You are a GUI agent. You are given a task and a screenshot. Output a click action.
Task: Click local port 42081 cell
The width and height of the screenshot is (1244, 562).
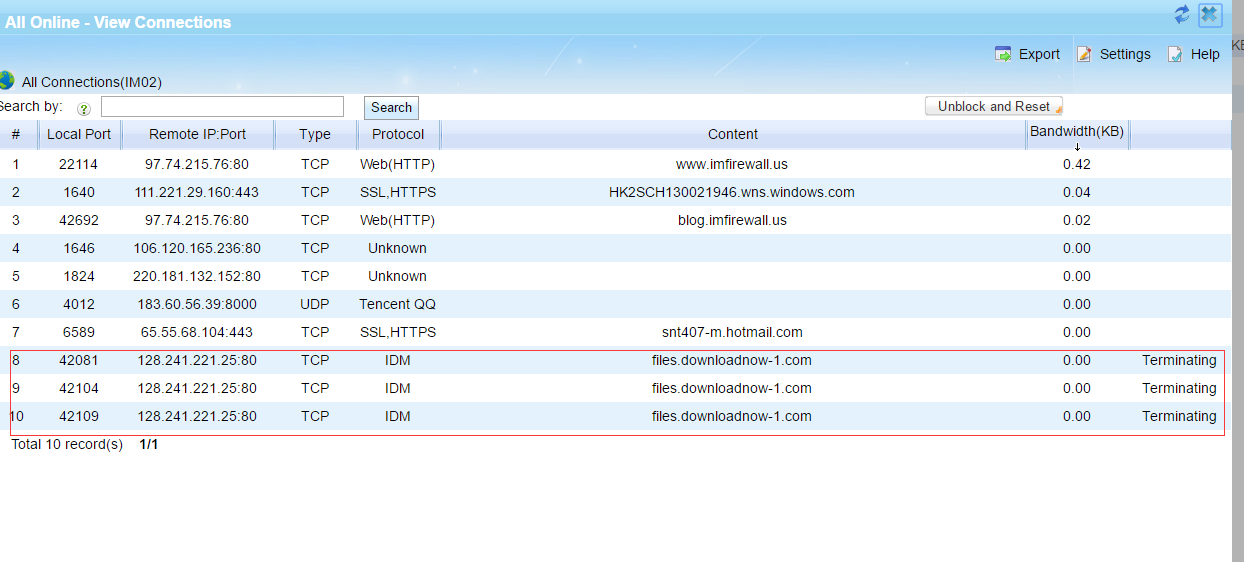point(79,360)
